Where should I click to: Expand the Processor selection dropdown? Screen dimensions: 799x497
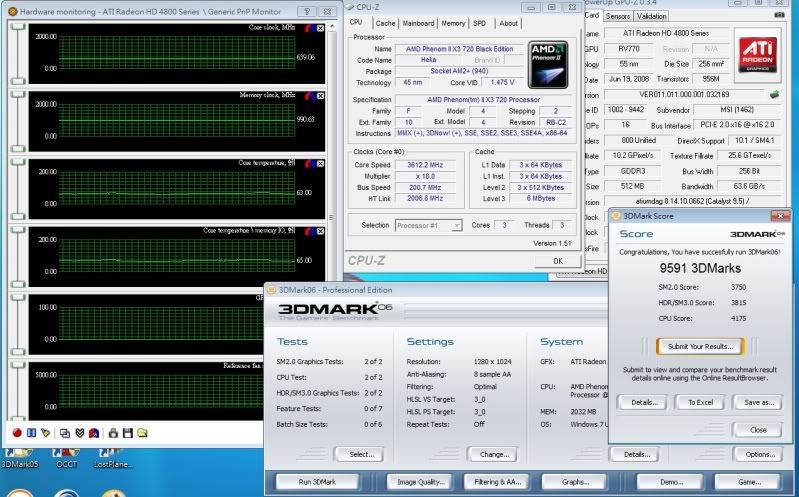(x=456, y=225)
